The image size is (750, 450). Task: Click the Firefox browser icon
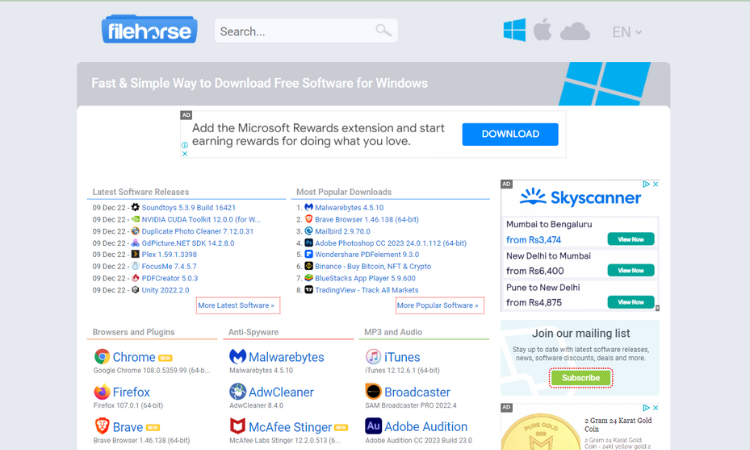[102, 392]
